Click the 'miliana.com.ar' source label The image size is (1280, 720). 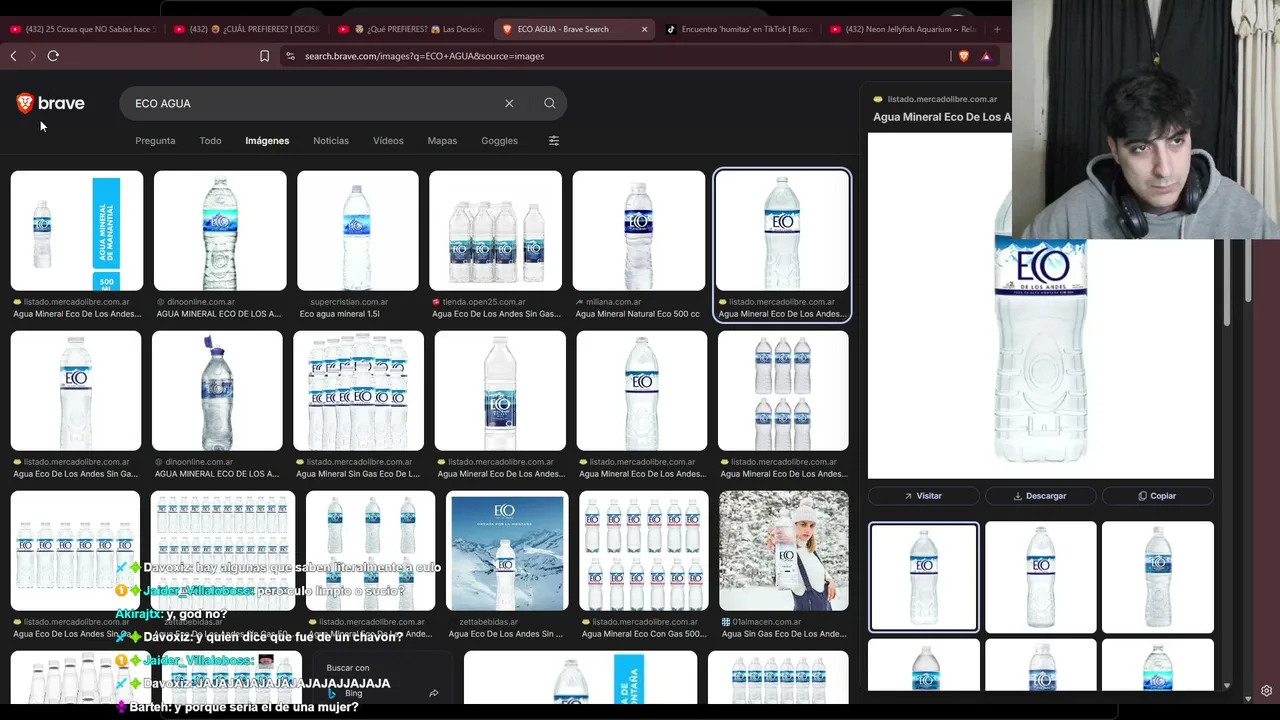tap(614, 302)
